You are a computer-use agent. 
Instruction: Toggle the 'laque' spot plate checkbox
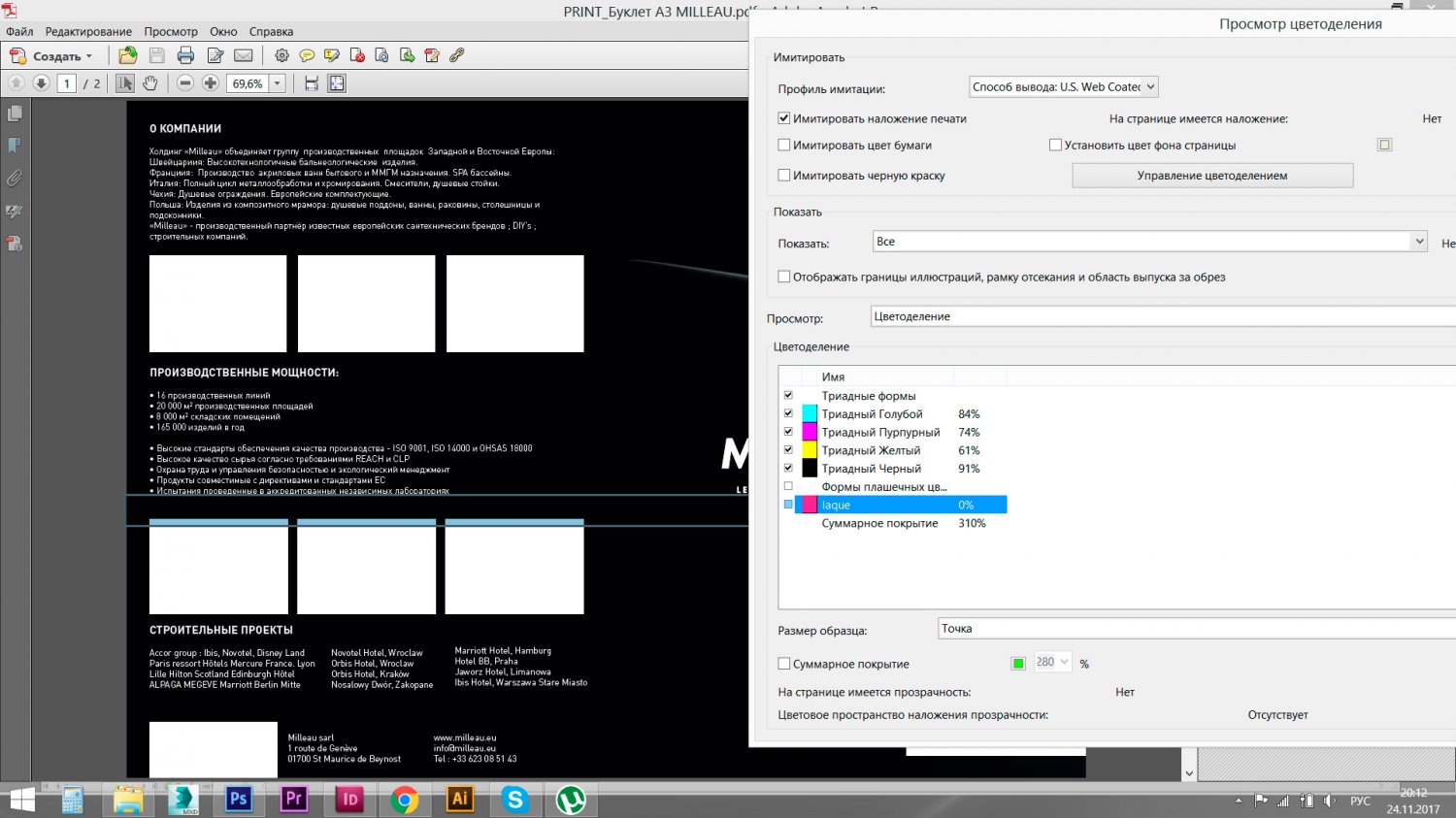[x=788, y=505]
